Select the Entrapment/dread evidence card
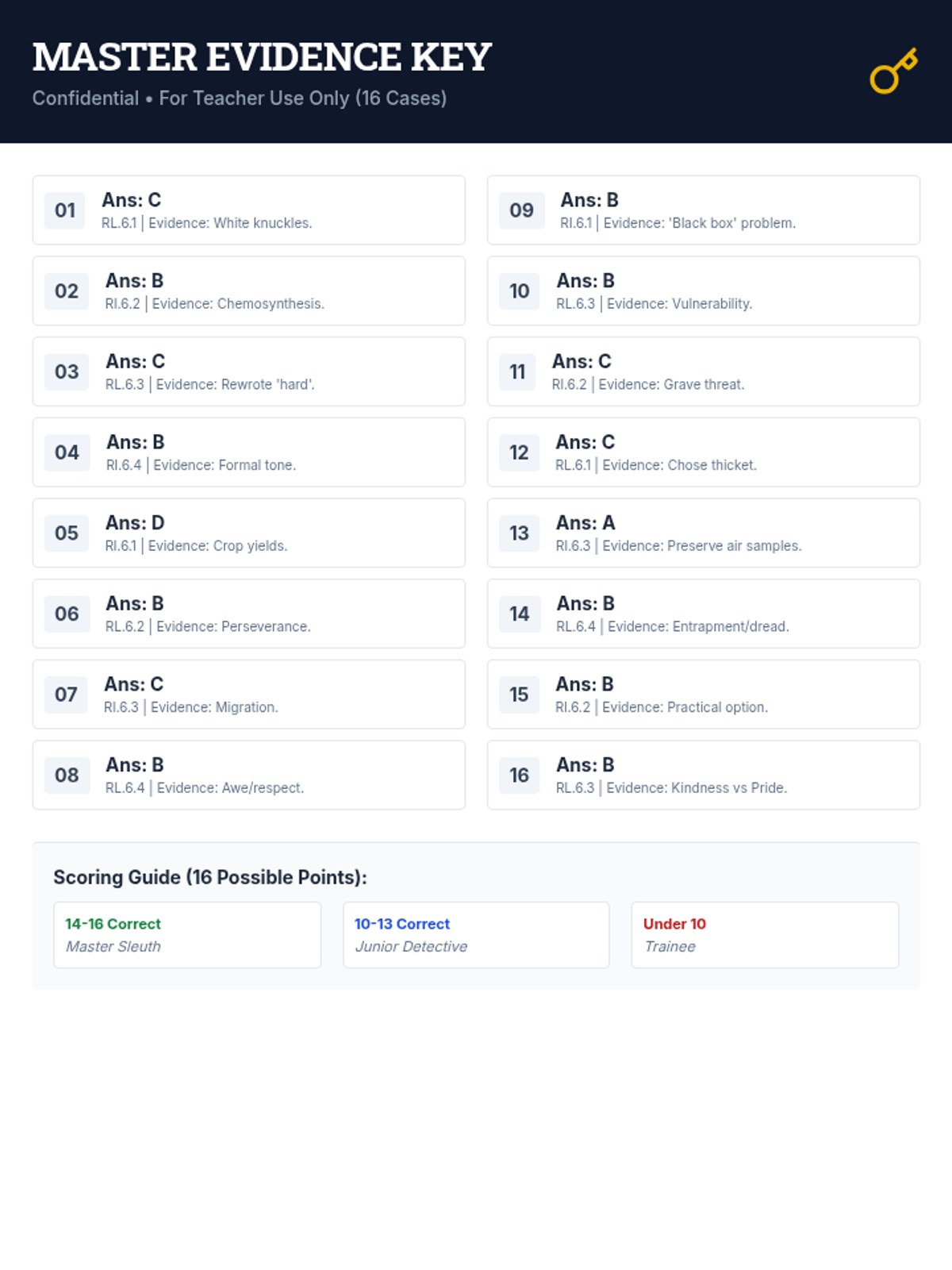Image resolution: width=952 pixels, height=1270 pixels. pyautogui.click(x=703, y=614)
